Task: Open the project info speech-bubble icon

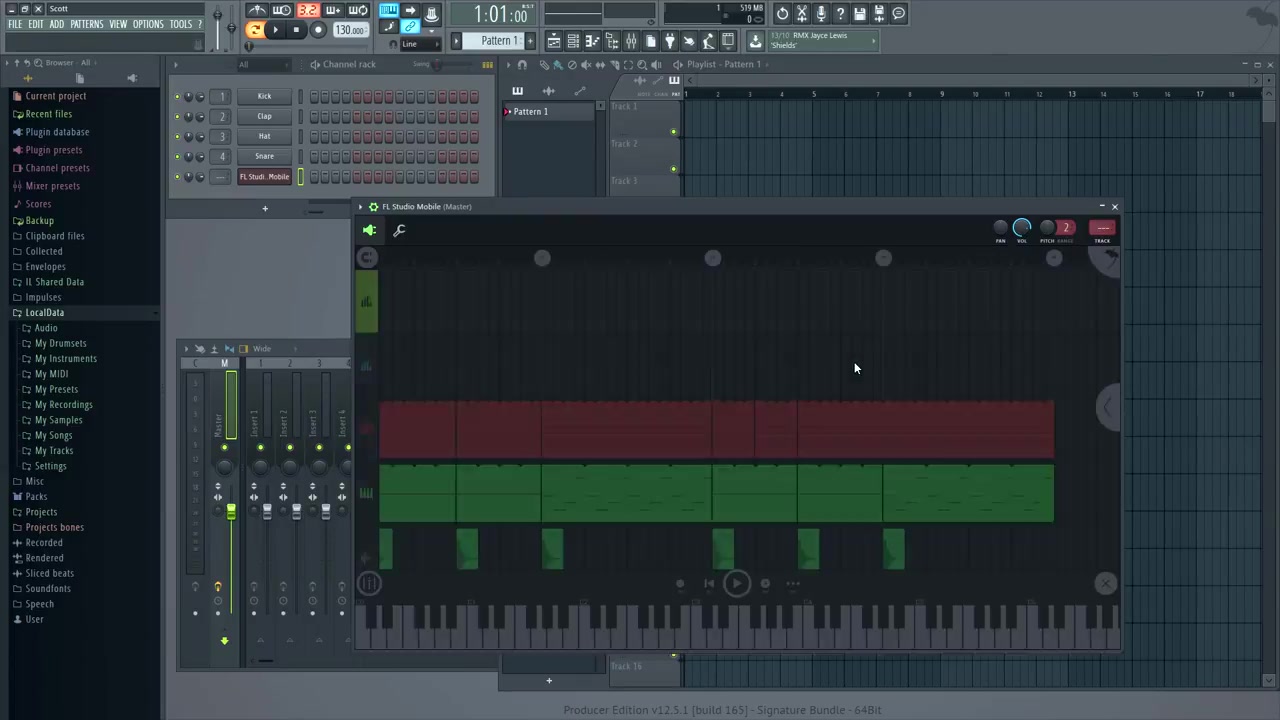Action: 898,13
